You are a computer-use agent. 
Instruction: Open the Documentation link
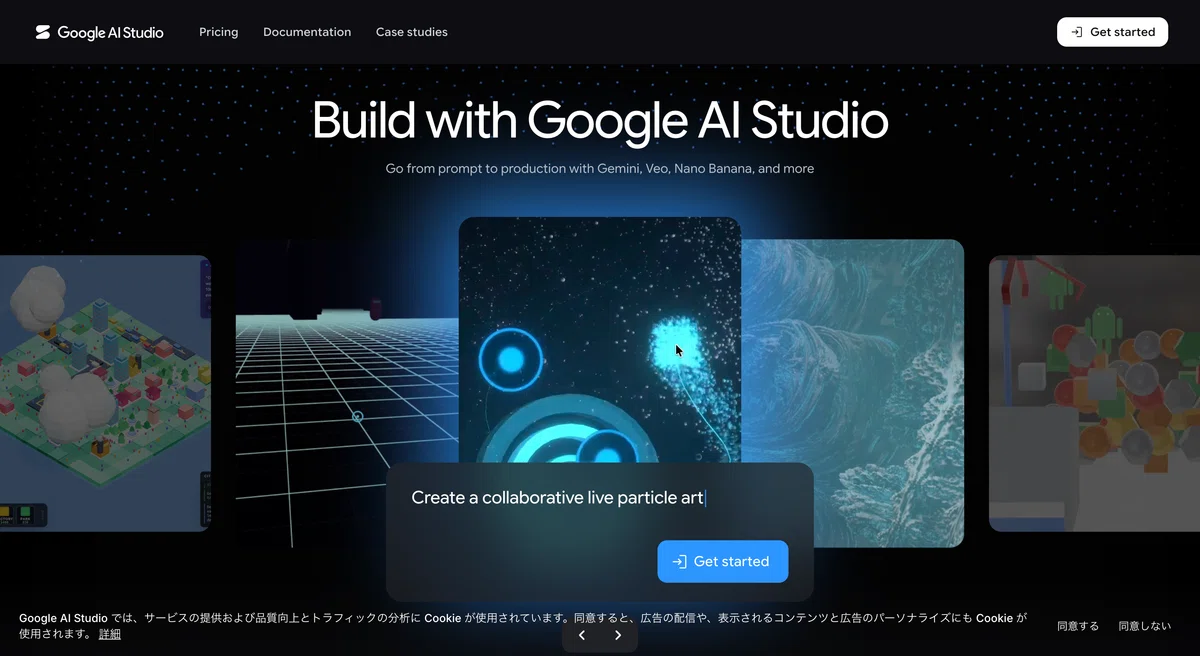[307, 32]
